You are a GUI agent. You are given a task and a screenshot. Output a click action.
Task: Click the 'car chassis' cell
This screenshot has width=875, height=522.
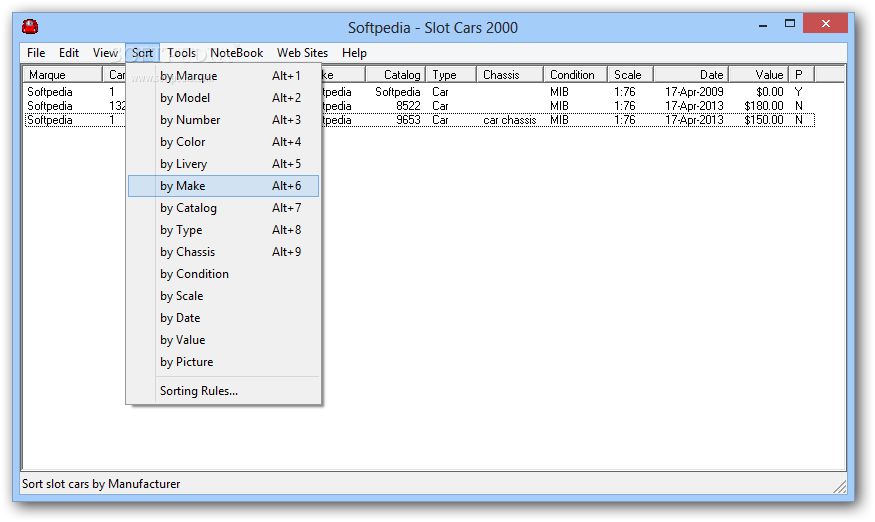point(509,120)
